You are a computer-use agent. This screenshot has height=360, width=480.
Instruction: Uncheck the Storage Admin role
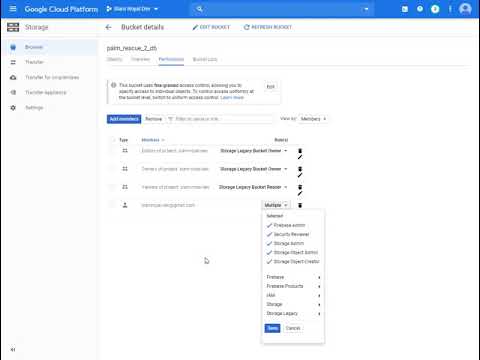(x=286, y=243)
